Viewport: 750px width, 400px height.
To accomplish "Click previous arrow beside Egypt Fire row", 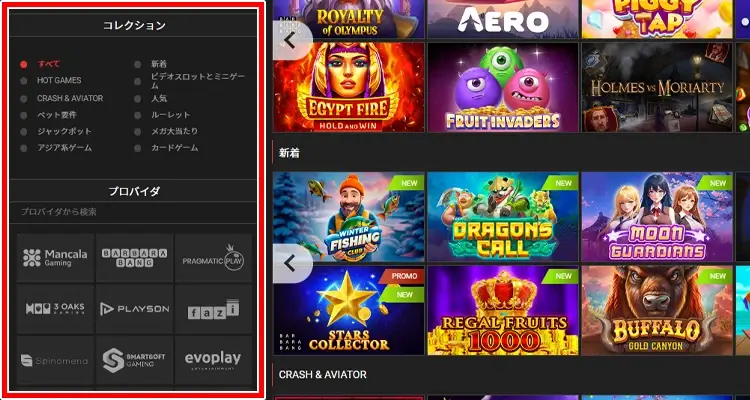I will (x=292, y=40).
